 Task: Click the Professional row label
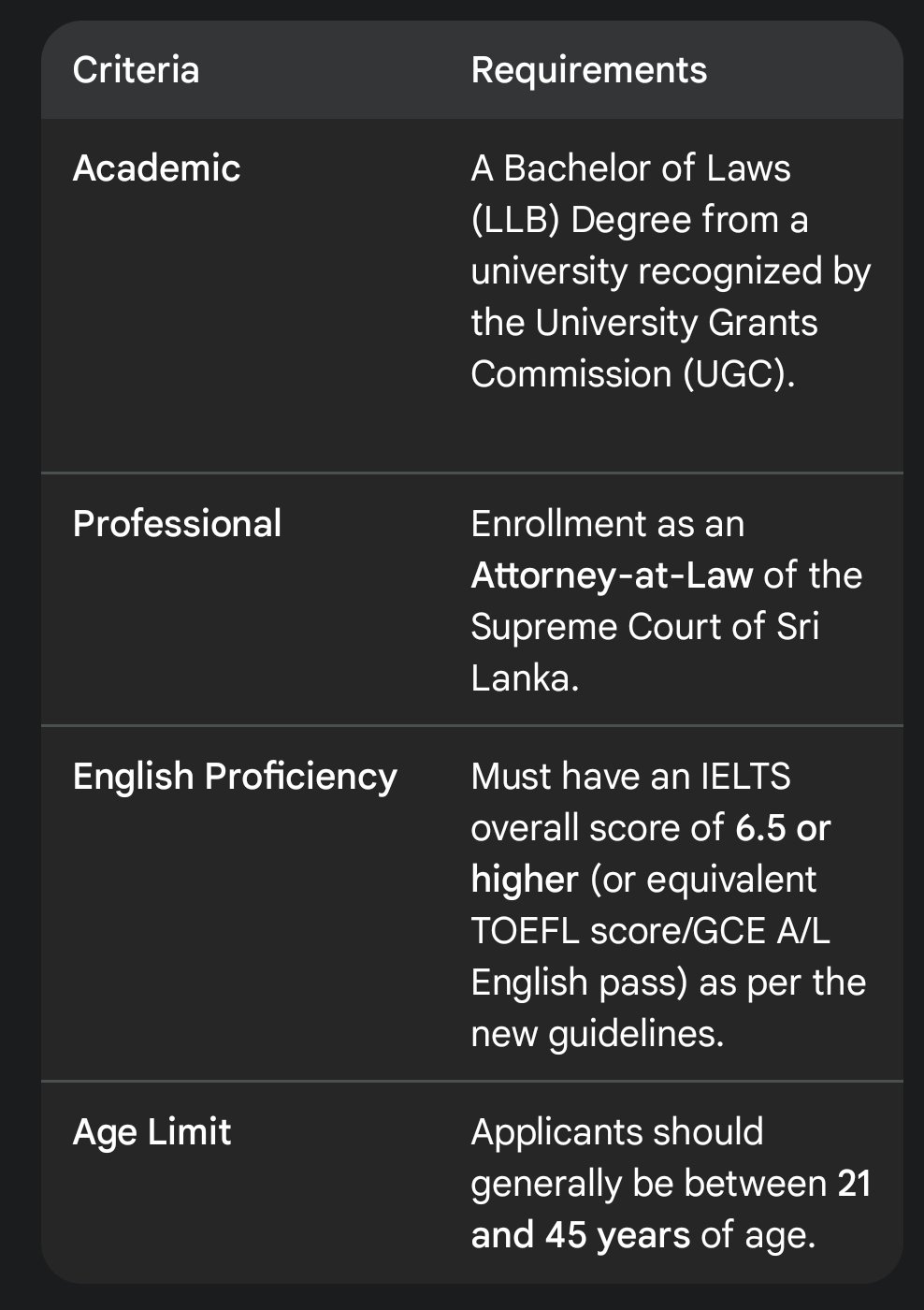(x=177, y=524)
